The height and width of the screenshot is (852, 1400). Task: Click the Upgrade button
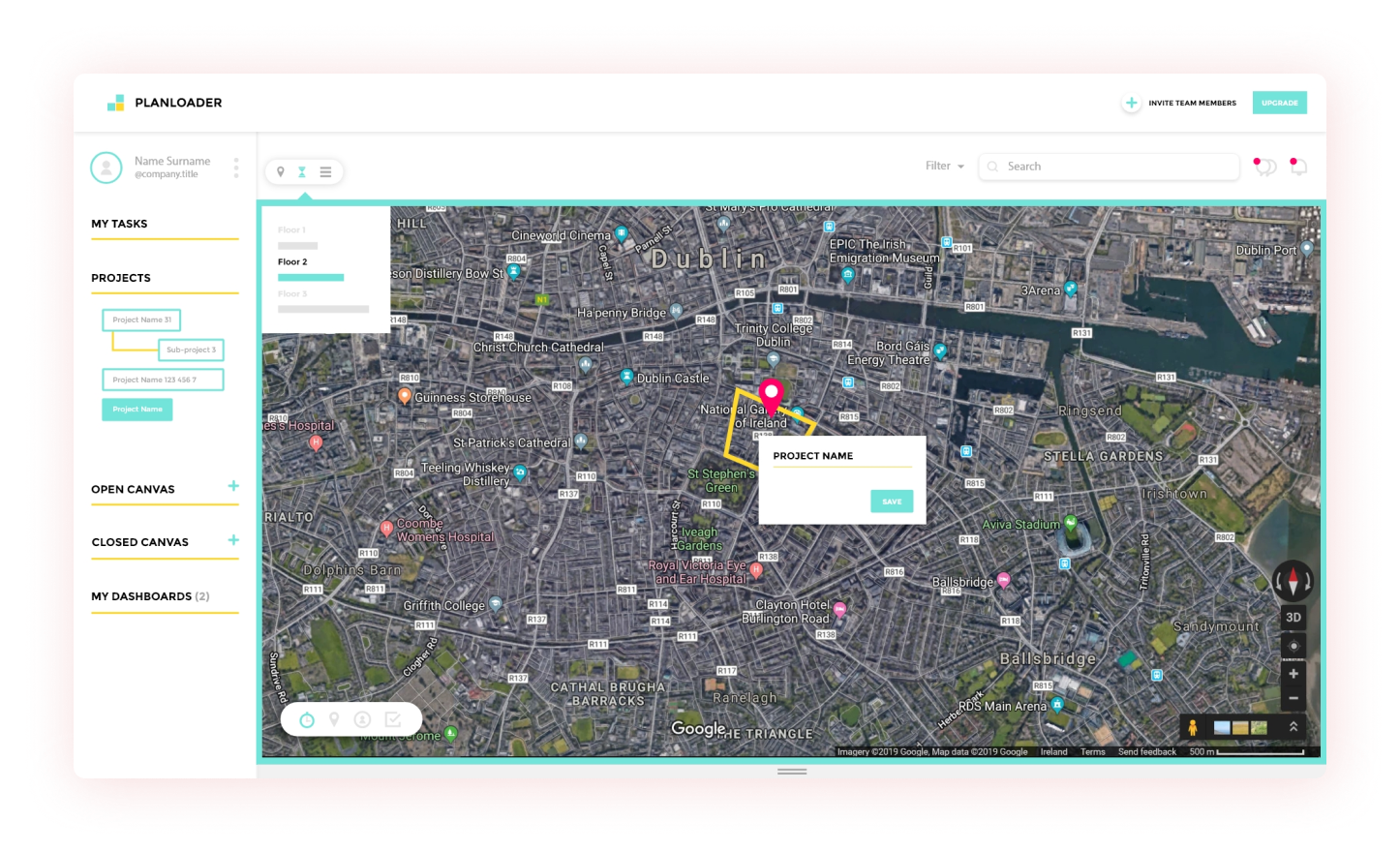1280,103
